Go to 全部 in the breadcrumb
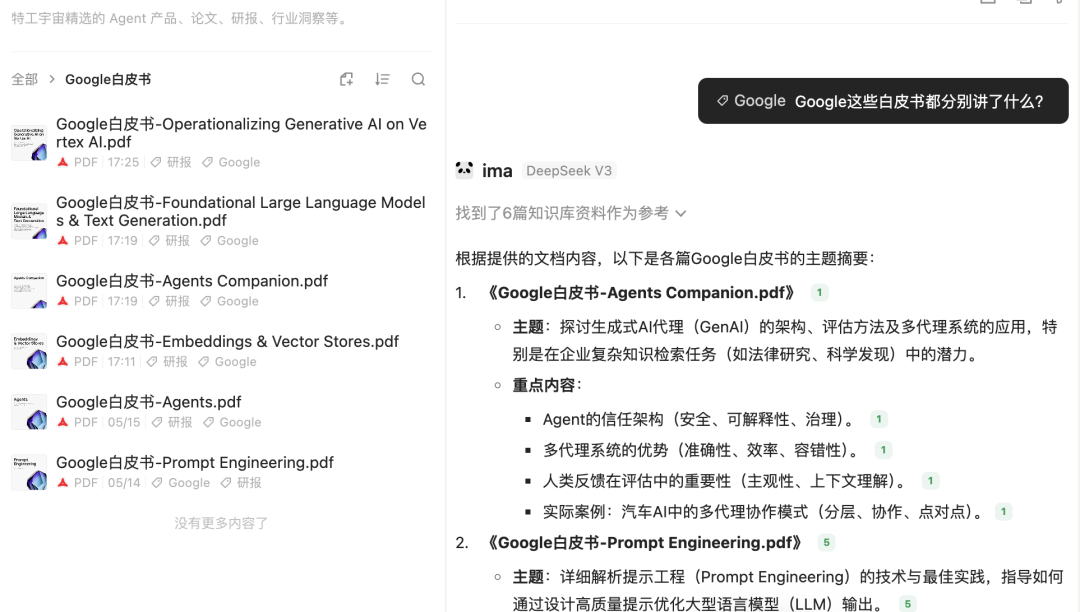 tap(24, 79)
